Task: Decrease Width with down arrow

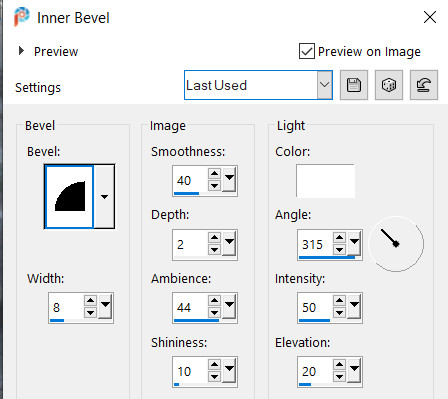Action: pos(90,313)
